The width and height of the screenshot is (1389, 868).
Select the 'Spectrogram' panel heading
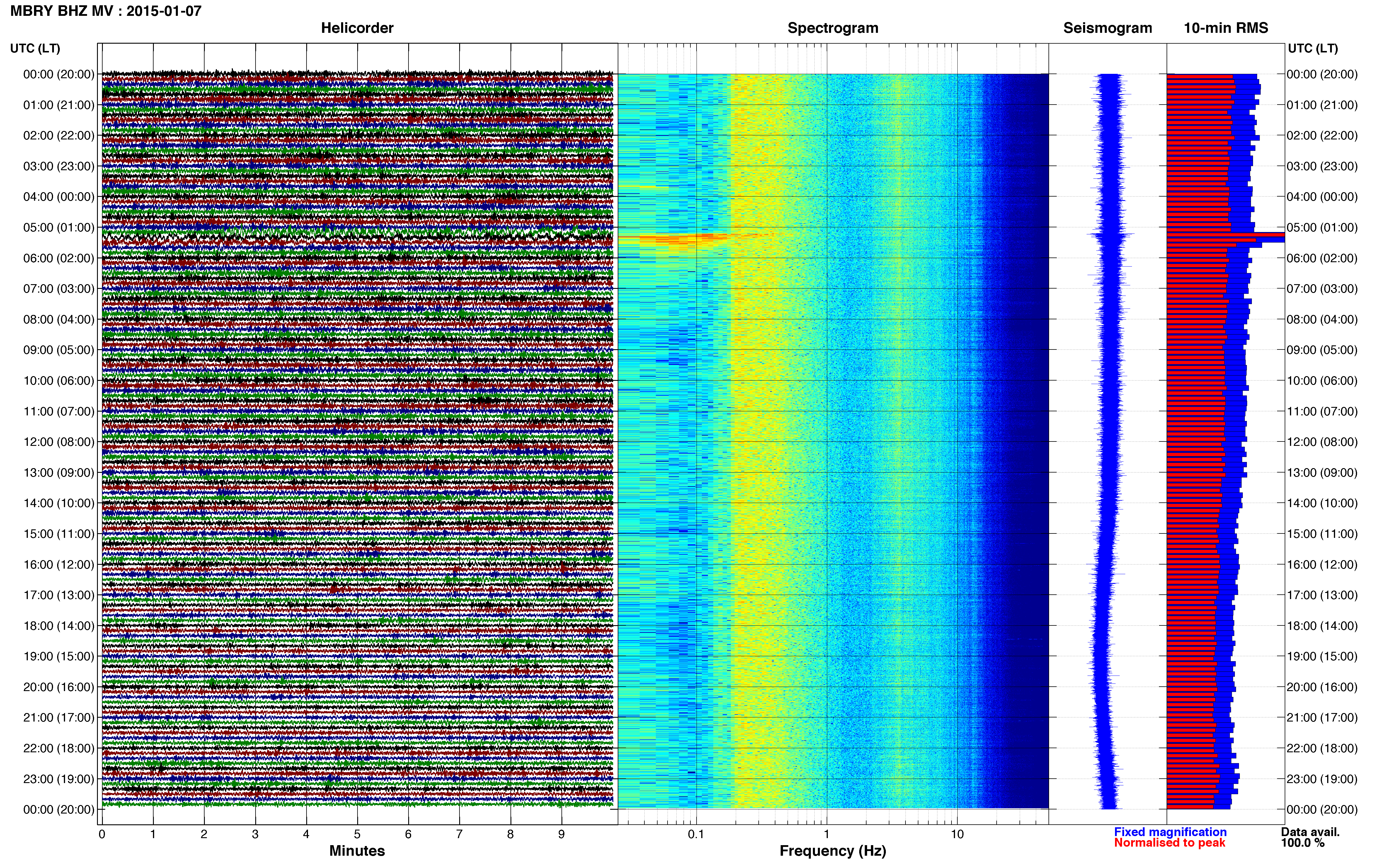[x=833, y=28]
